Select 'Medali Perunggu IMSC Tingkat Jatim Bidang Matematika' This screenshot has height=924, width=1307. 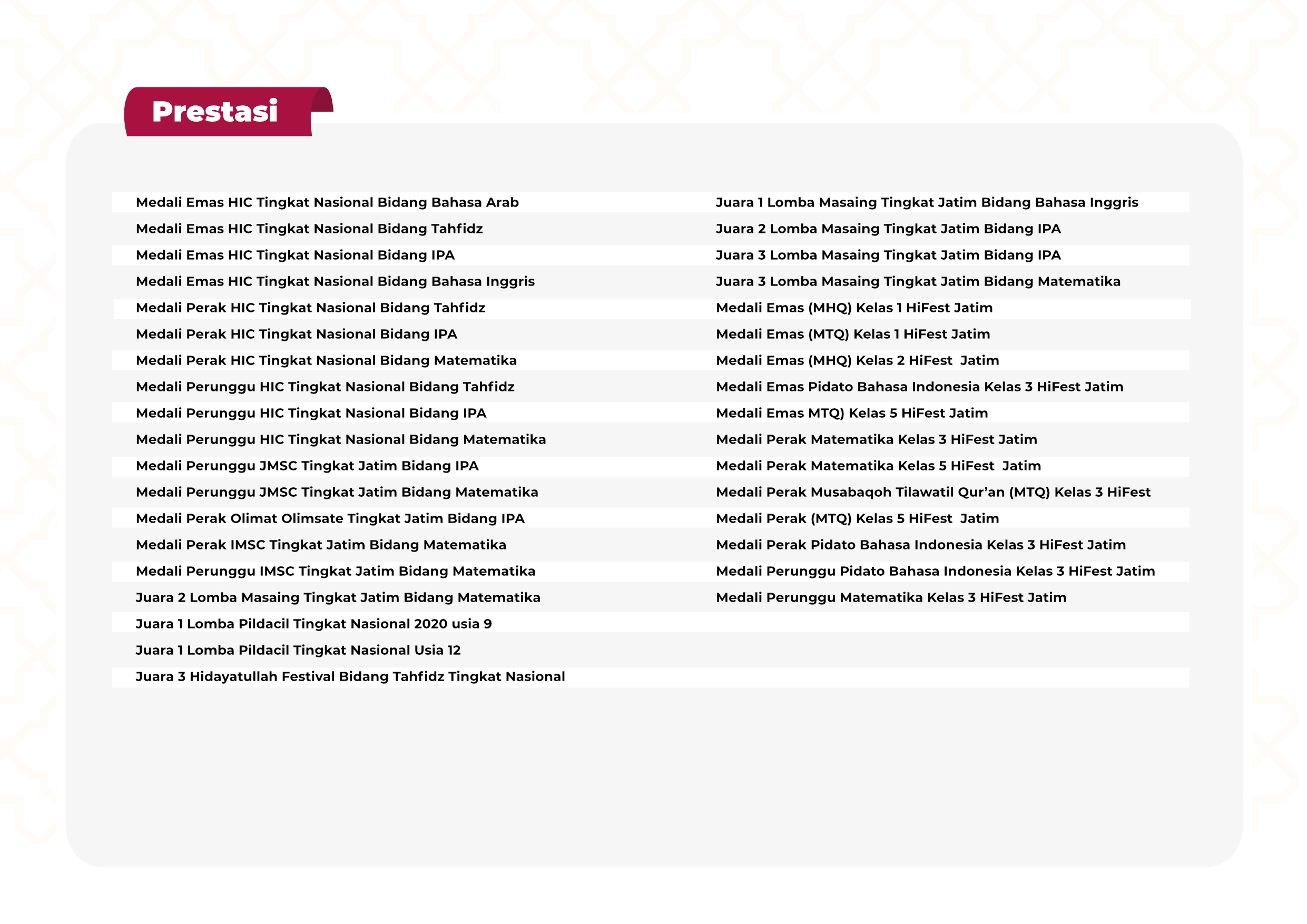pyautogui.click(x=336, y=571)
